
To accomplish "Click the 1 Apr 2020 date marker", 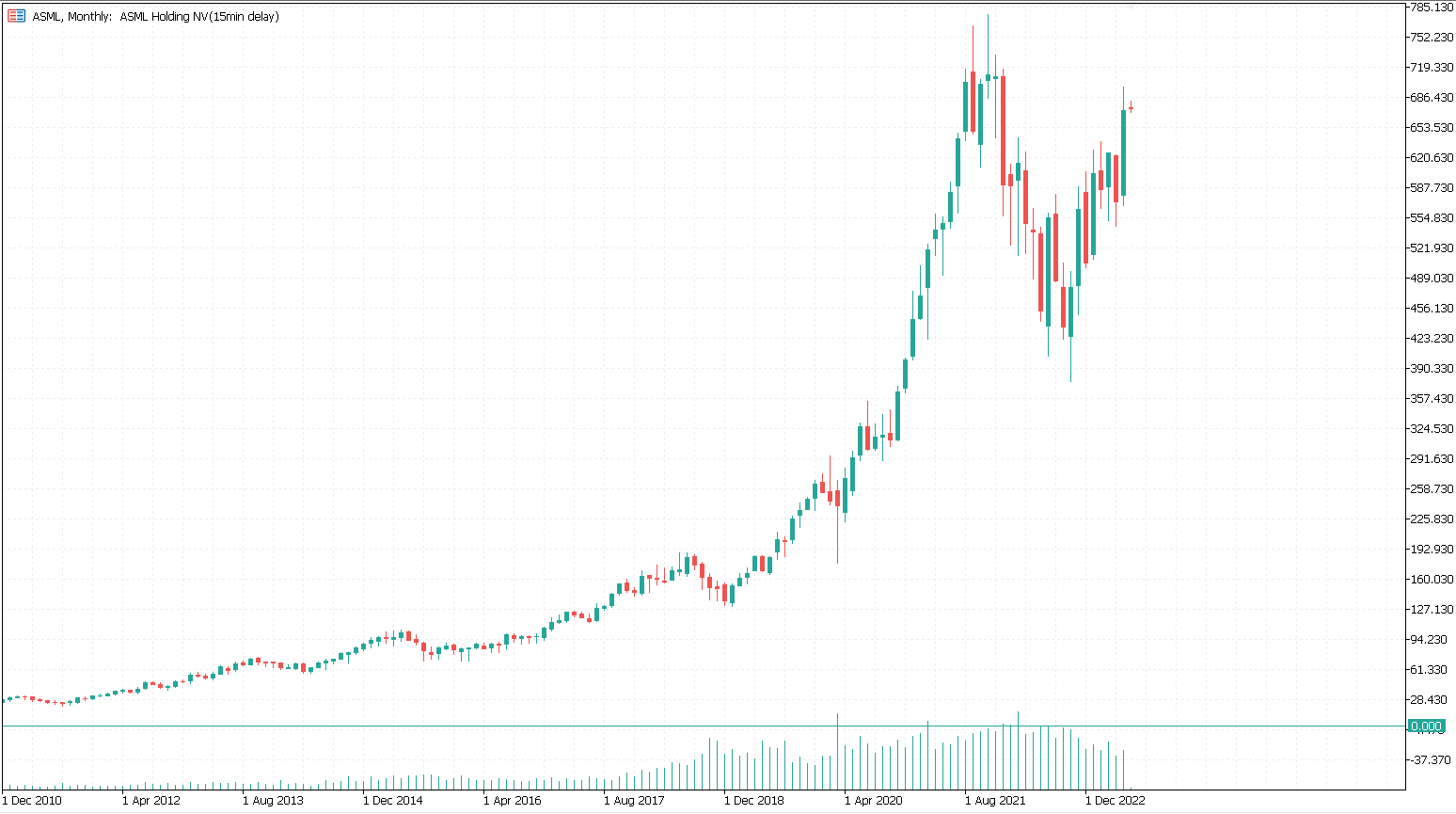I will click(874, 801).
